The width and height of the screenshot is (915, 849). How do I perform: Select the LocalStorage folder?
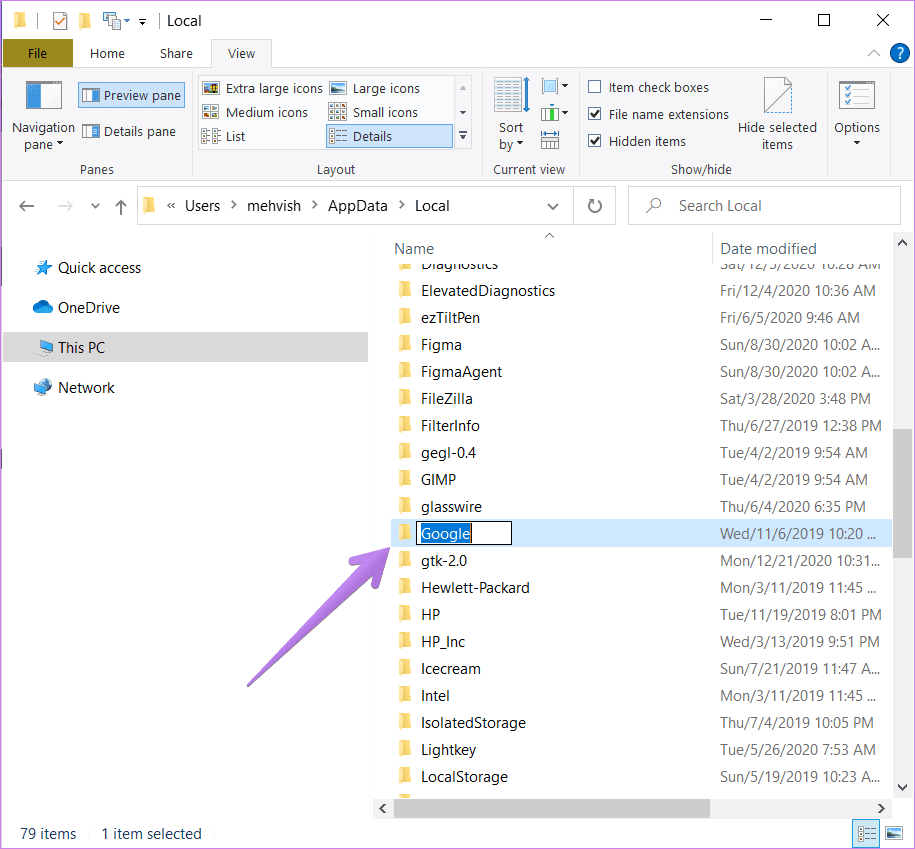tap(464, 776)
